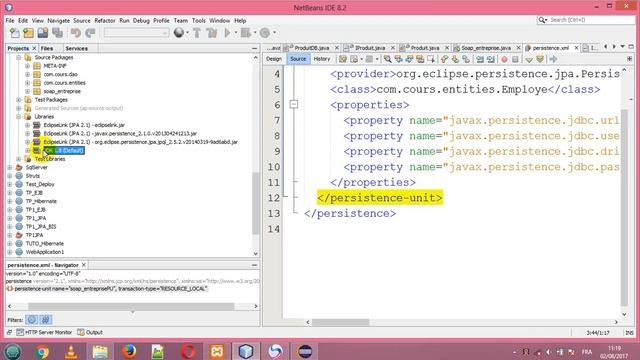Click the Debug Project toolbar icon
640x360 pixels.
click(246, 33)
